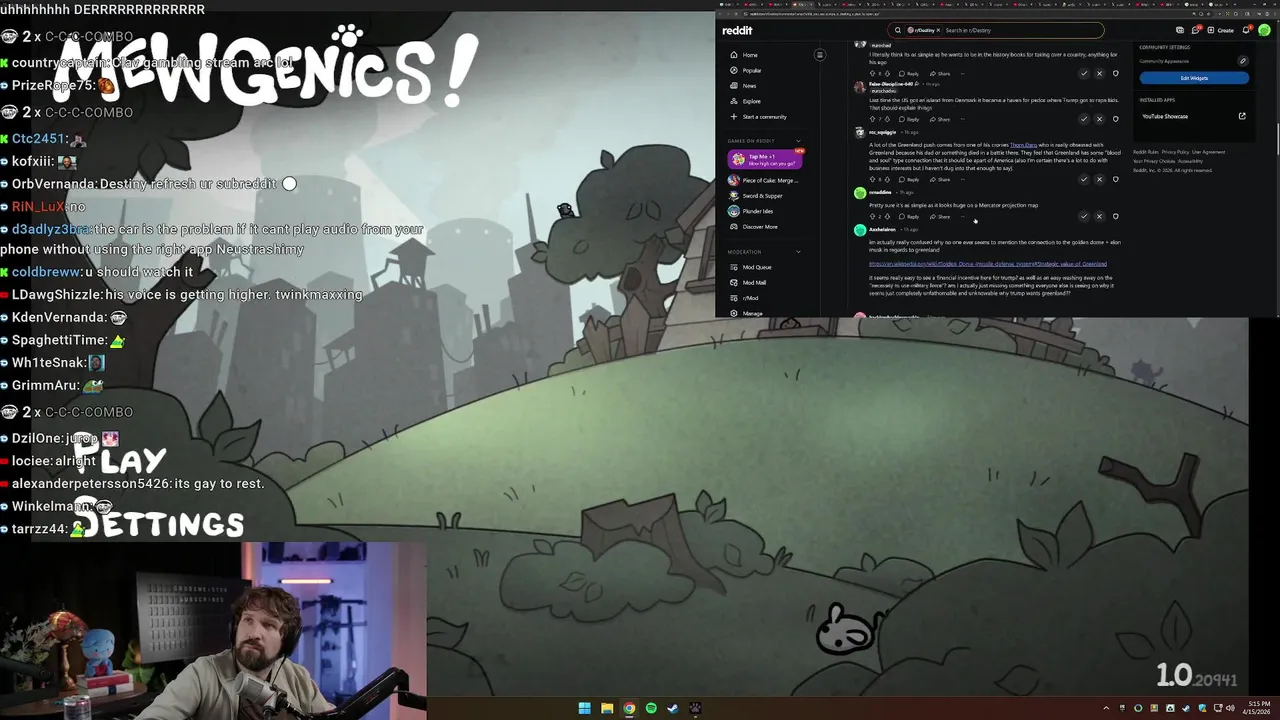Click the search magnifier icon on reddit
This screenshot has width=1280, height=720.
[x=898, y=30]
